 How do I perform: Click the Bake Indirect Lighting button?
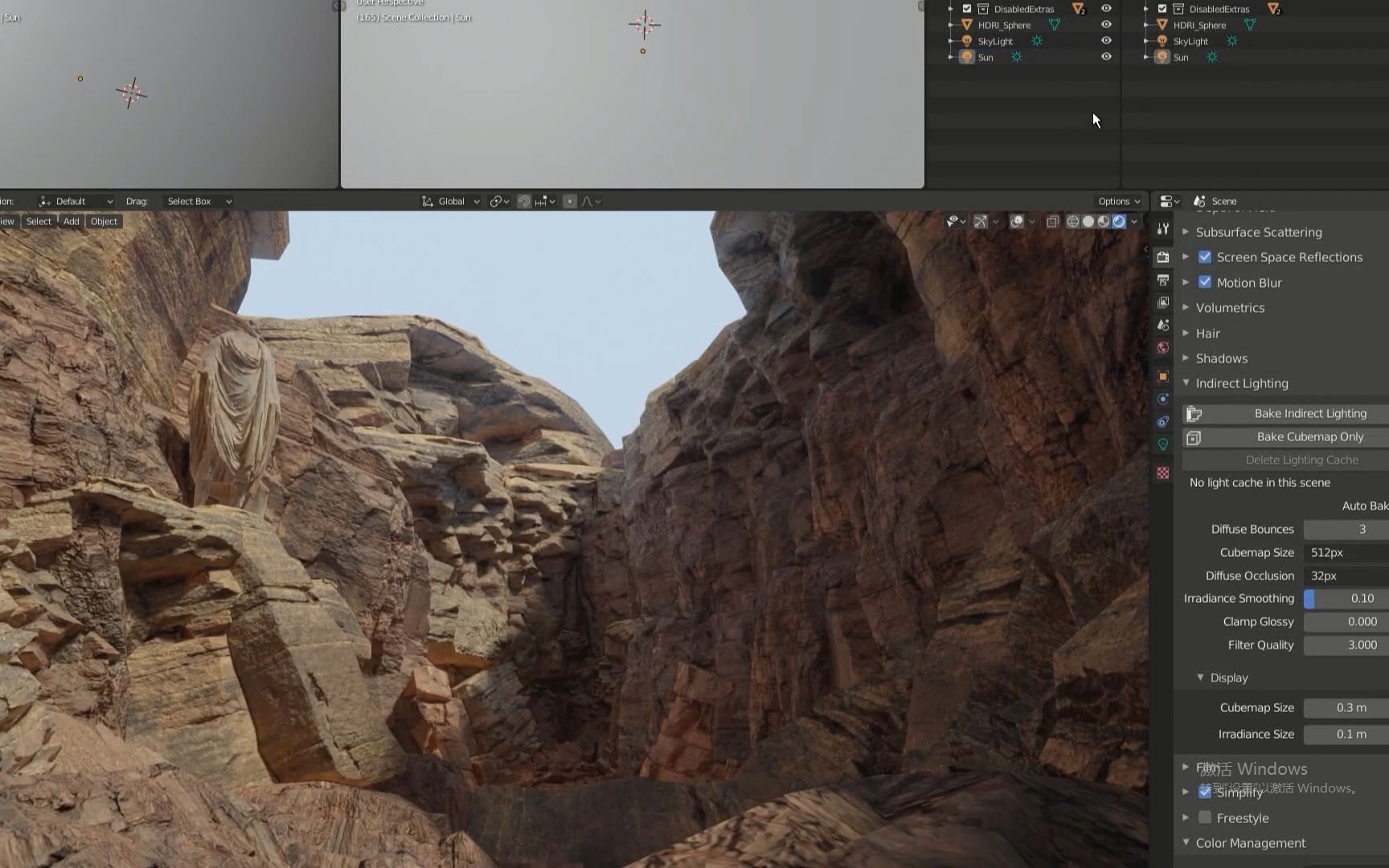click(x=1310, y=413)
